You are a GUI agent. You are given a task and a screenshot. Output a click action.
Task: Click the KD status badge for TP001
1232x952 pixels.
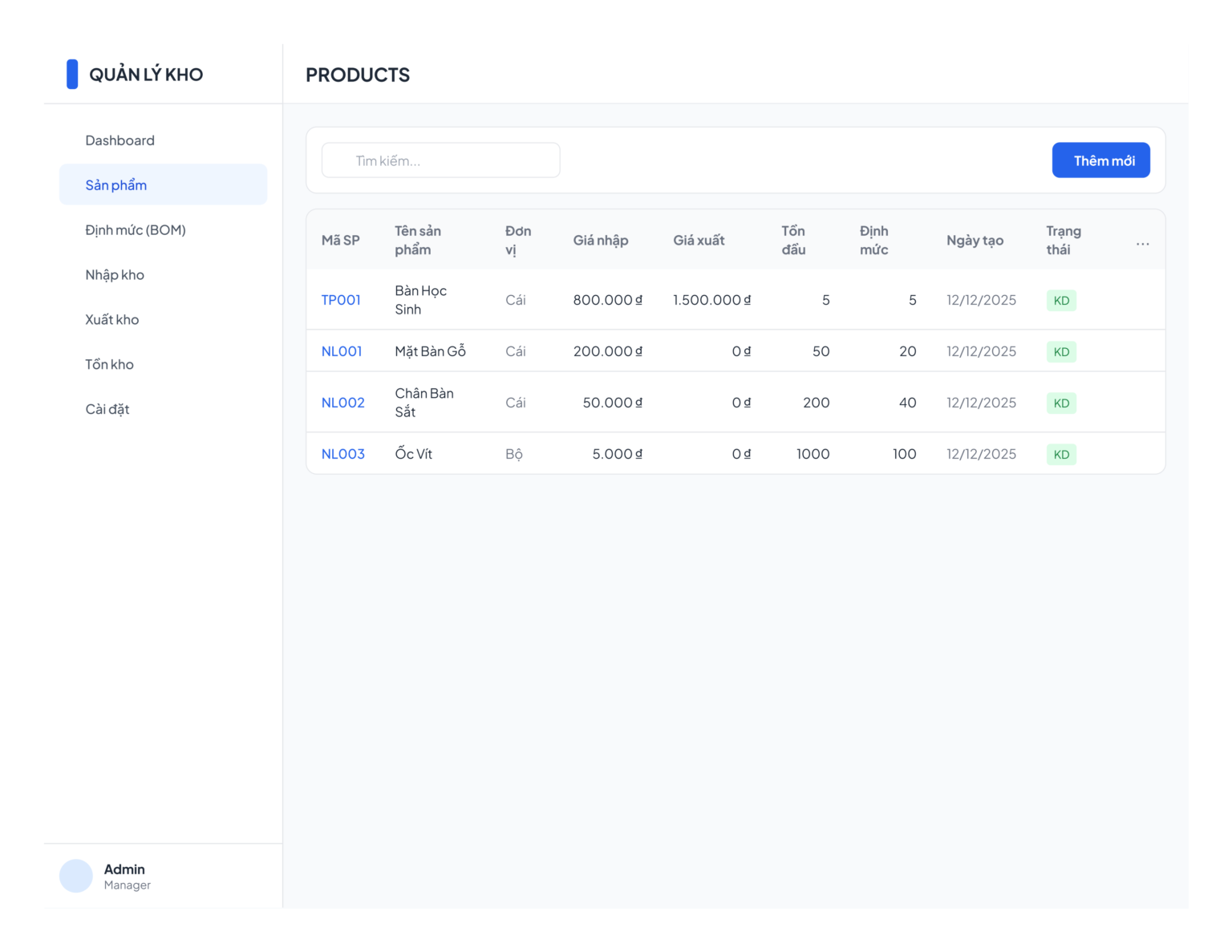pos(1061,301)
